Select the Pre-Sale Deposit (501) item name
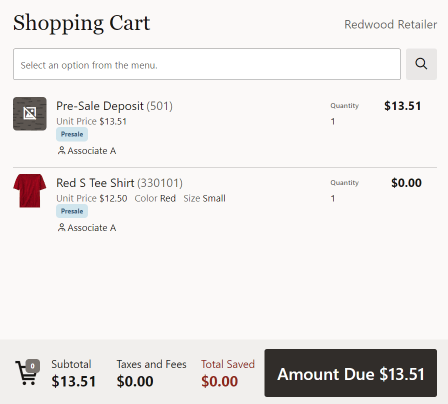The height and width of the screenshot is (404, 448). coord(114,106)
